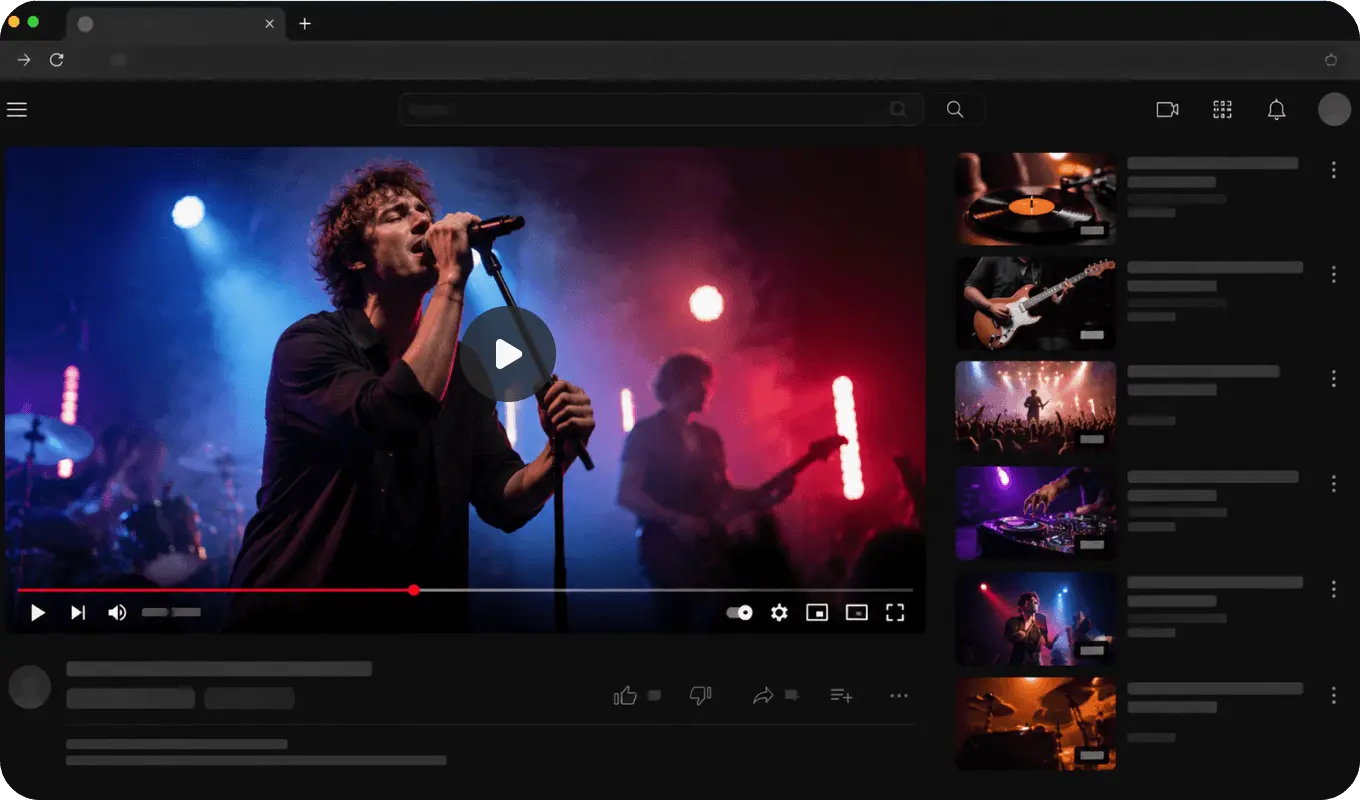Open the sidebar thumbnail of the singer on stage

pyautogui.click(x=1035, y=618)
